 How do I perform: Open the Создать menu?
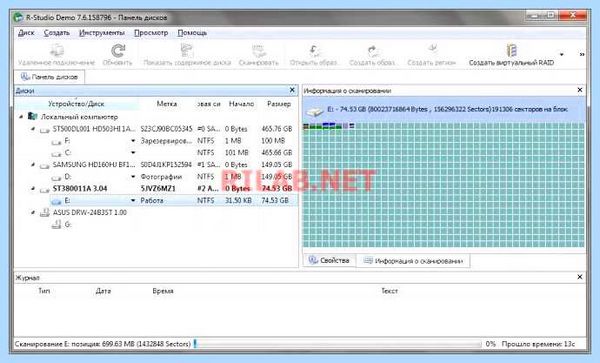tap(57, 33)
